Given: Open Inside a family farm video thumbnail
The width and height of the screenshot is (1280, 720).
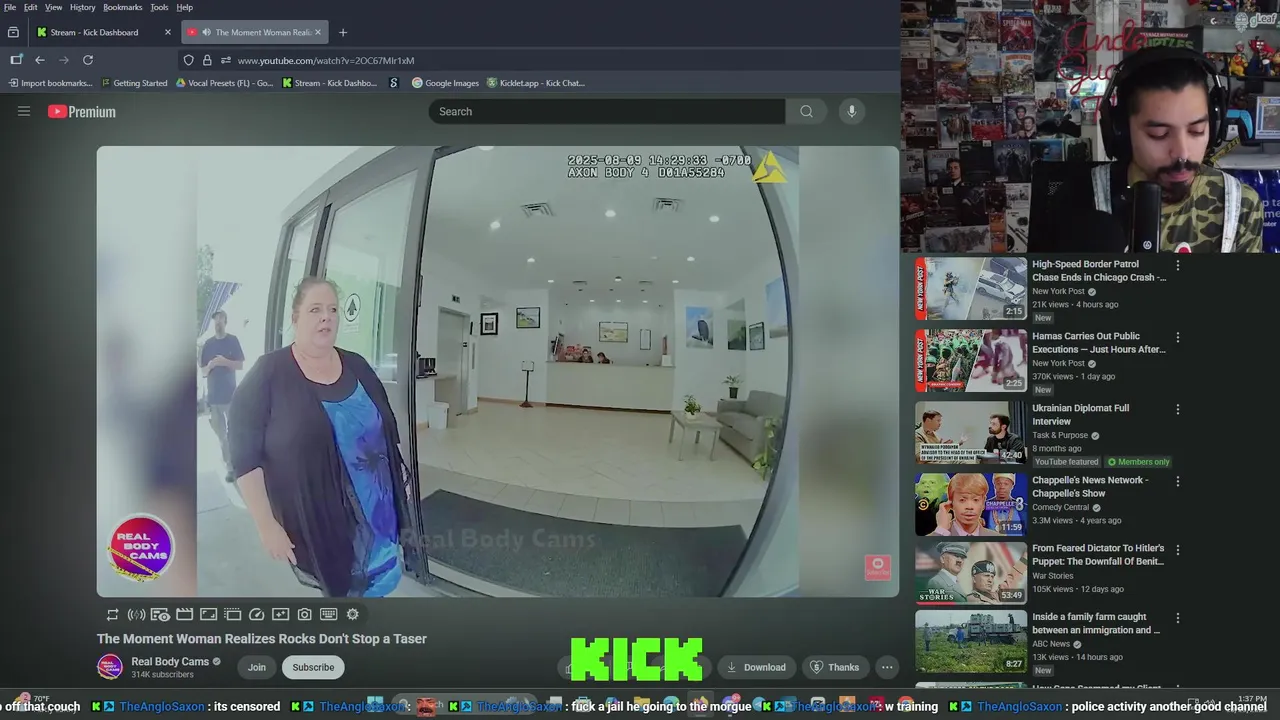Looking at the screenshot, I should (971, 641).
